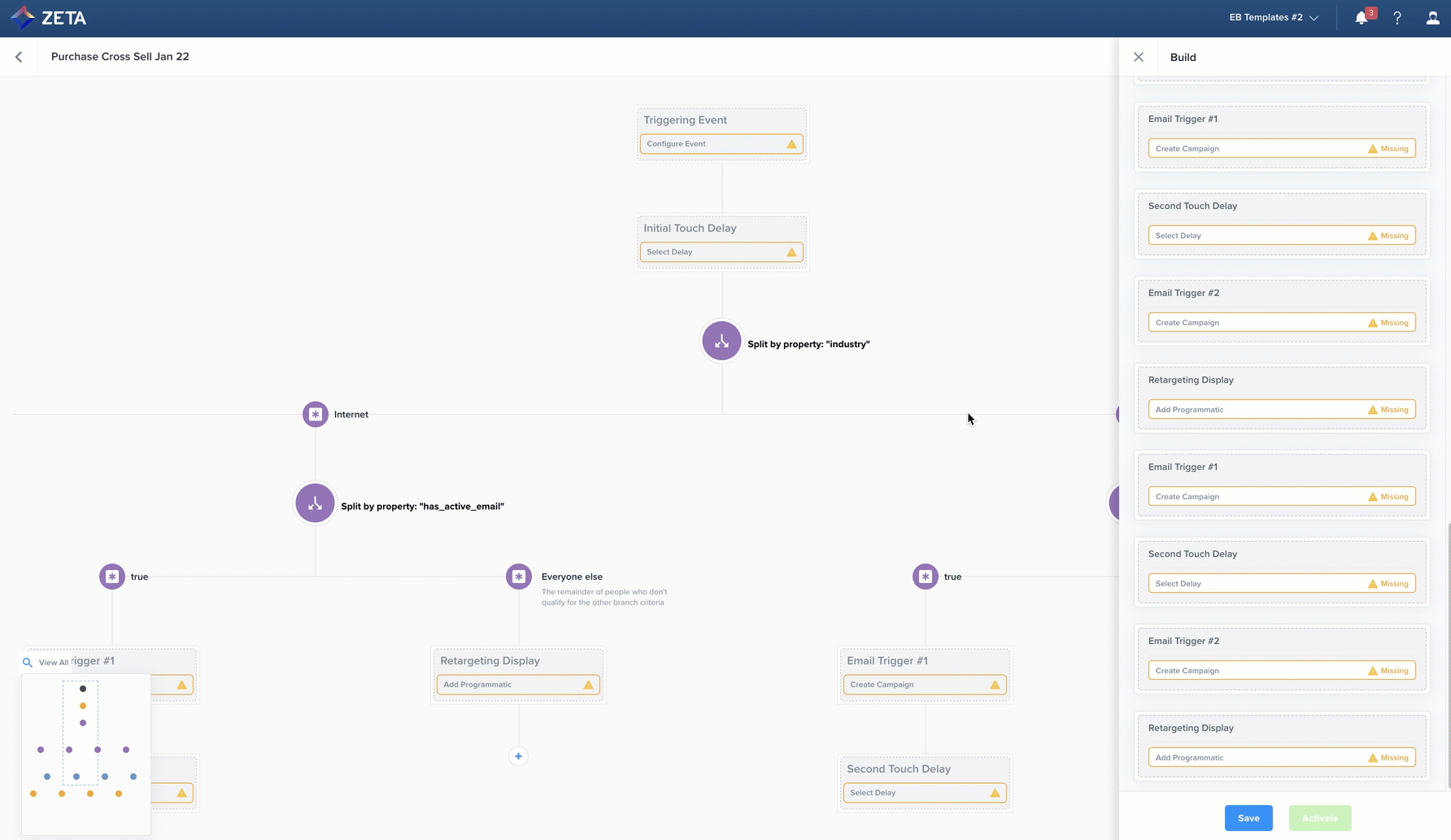Image resolution: width=1451 pixels, height=840 pixels.
Task: Open the notifications bell icon
Action: (x=1361, y=18)
